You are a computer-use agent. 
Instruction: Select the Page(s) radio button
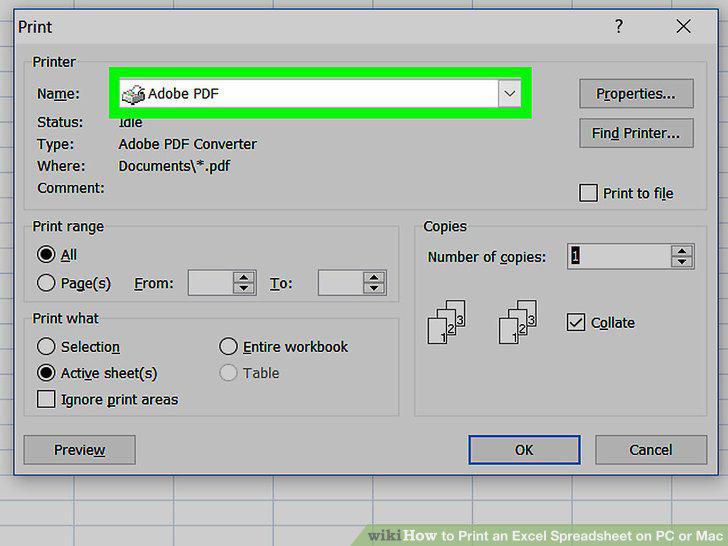pyautogui.click(x=46, y=283)
